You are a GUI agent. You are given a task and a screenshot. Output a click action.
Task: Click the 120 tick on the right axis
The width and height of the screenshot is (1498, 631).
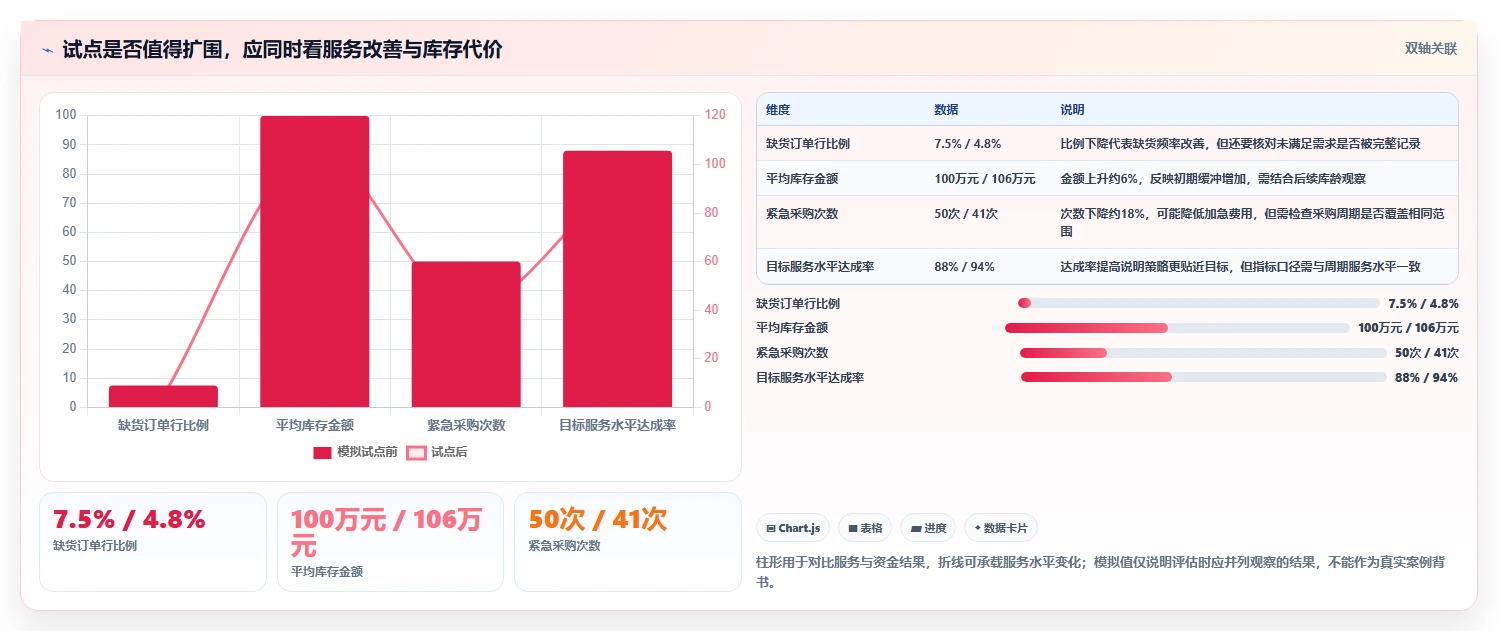tap(714, 115)
